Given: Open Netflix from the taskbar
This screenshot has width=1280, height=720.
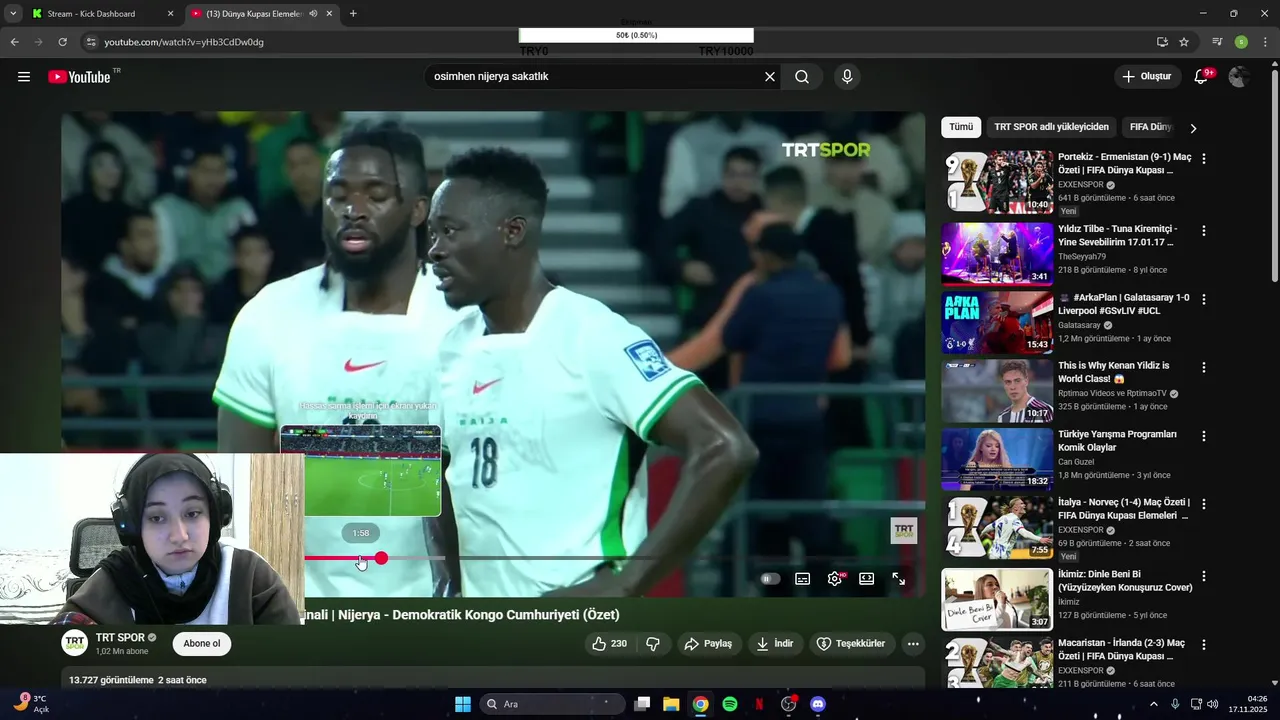Looking at the screenshot, I should pyautogui.click(x=759, y=704).
